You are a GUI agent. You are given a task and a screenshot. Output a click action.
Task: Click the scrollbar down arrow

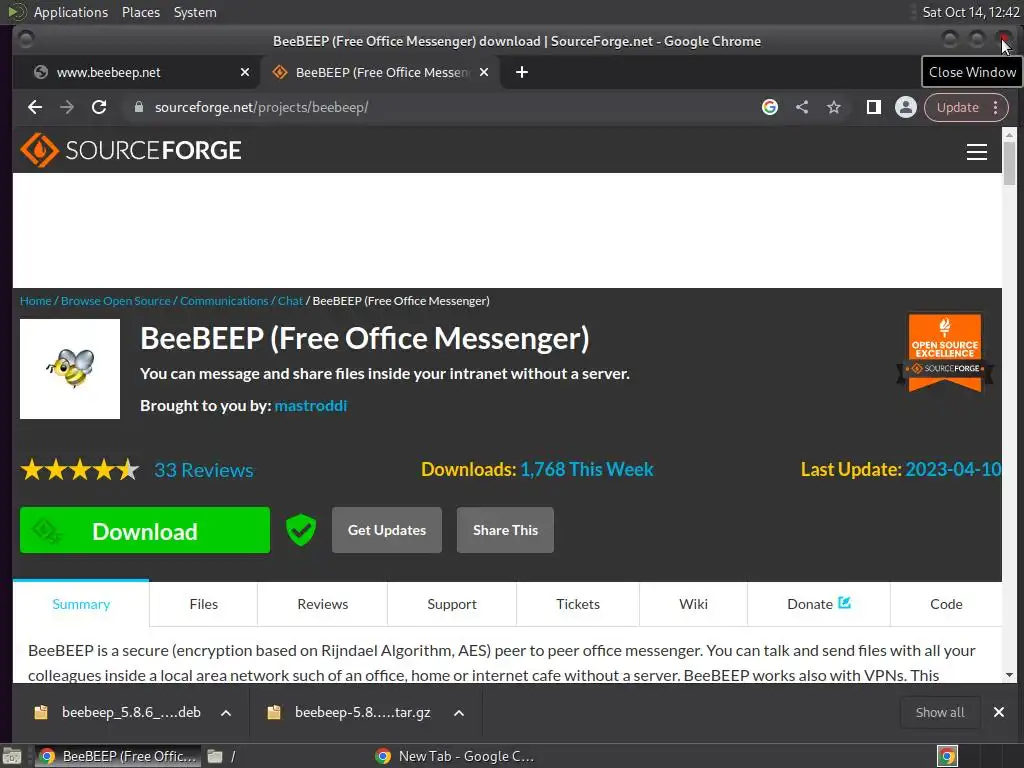pos(1010,675)
